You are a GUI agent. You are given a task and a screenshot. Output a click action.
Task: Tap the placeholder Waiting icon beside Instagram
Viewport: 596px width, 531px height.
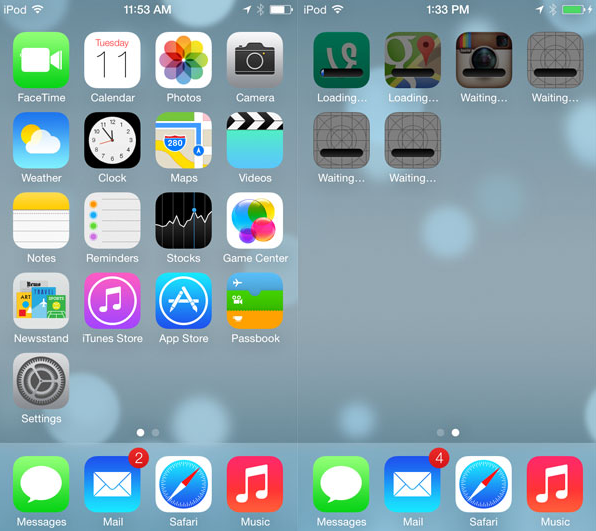(555, 60)
